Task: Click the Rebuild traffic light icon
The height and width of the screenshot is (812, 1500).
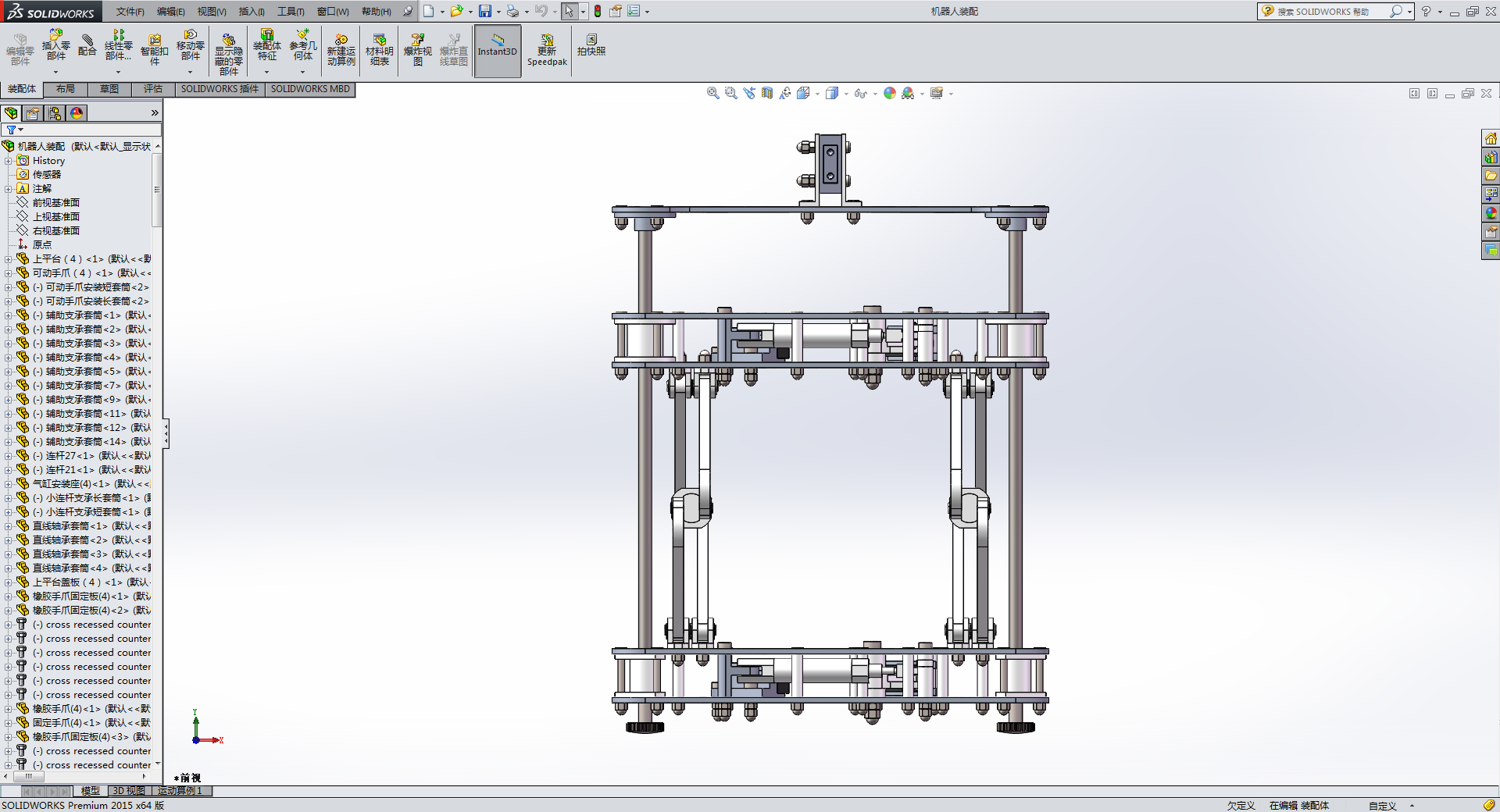Action: click(598, 11)
